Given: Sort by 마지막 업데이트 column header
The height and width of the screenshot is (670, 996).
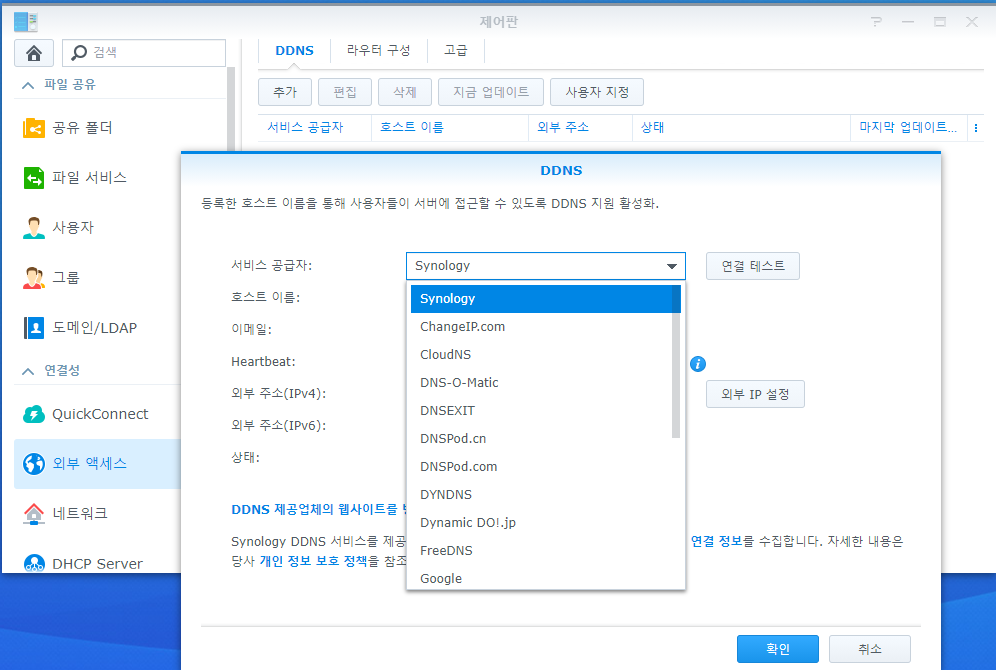Looking at the screenshot, I should tap(908, 128).
